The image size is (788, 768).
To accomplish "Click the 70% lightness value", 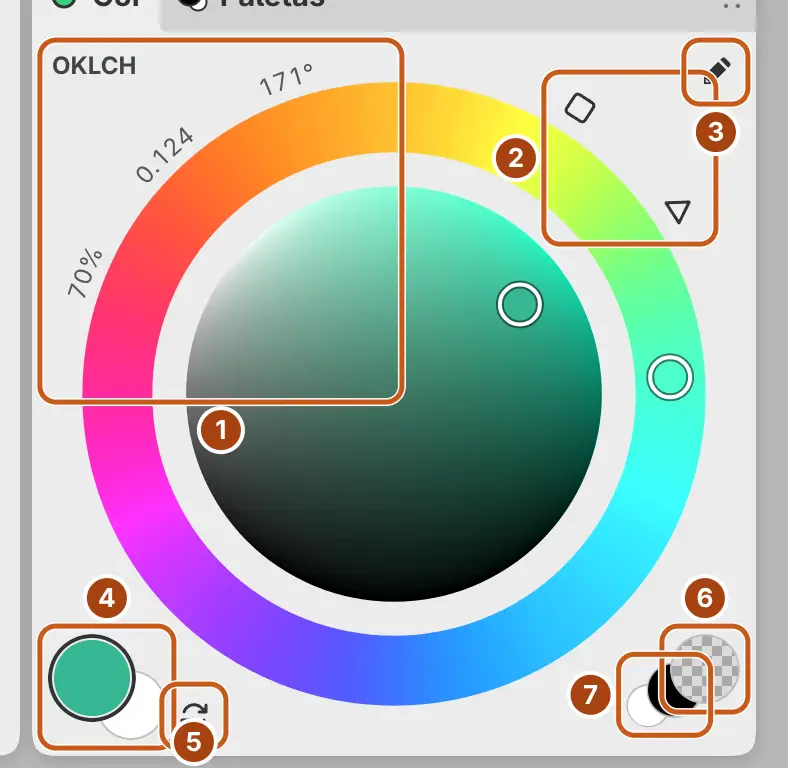I will click(x=85, y=273).
